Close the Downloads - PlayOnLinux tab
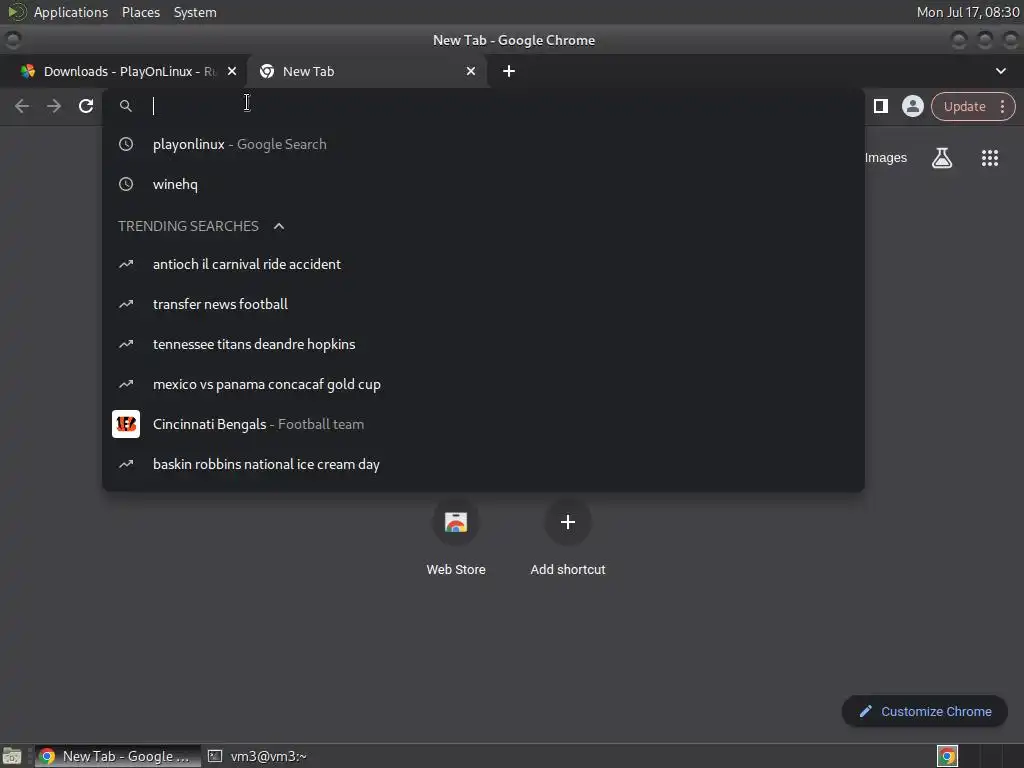Image resolution: width=1024 pixels, height=768 pixels. pyautogui.click(x=232, y=71)
